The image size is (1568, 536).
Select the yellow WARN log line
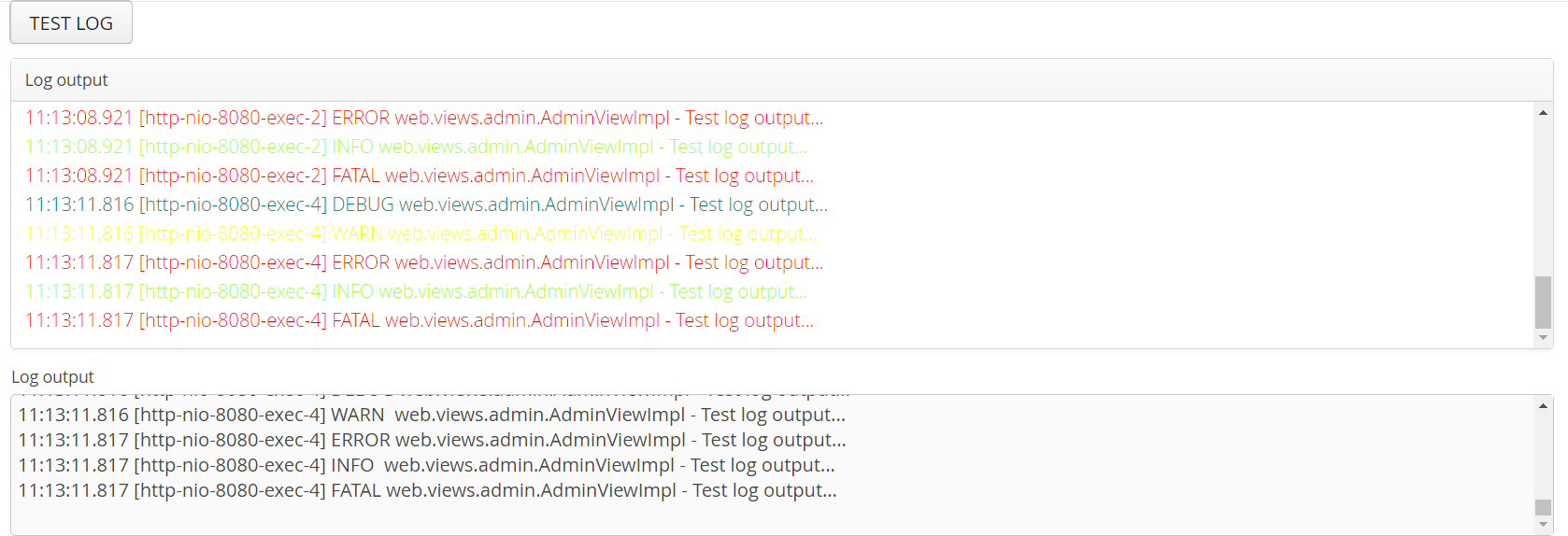[x=421, y=233]
